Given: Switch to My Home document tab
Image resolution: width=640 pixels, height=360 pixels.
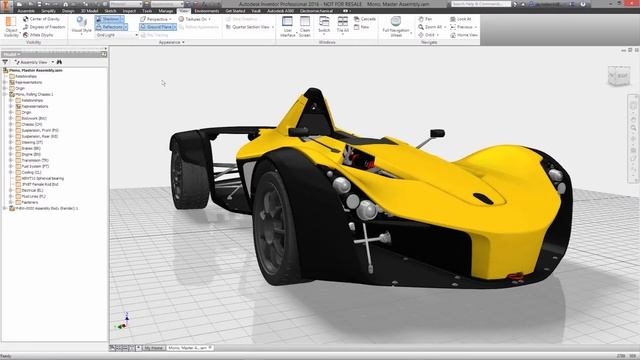Looking at the screenshot, I should [153, 348].
